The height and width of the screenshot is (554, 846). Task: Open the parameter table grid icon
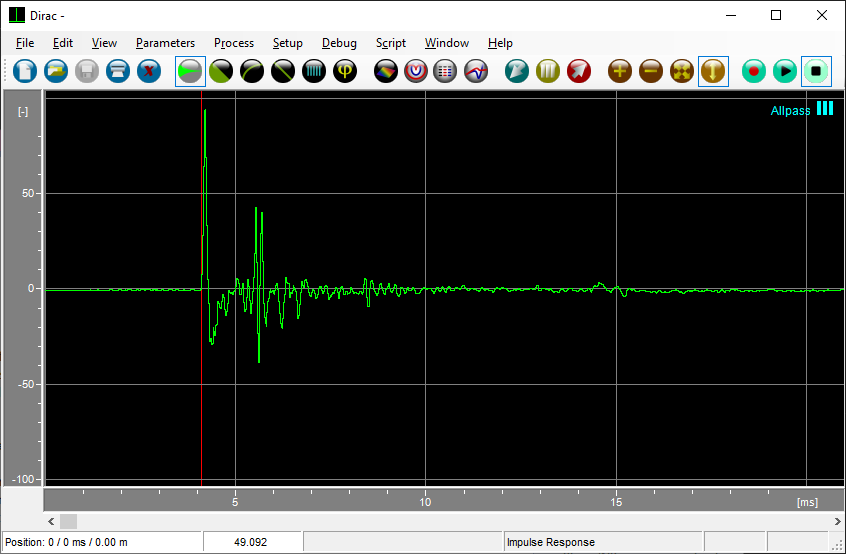[445, 71]
